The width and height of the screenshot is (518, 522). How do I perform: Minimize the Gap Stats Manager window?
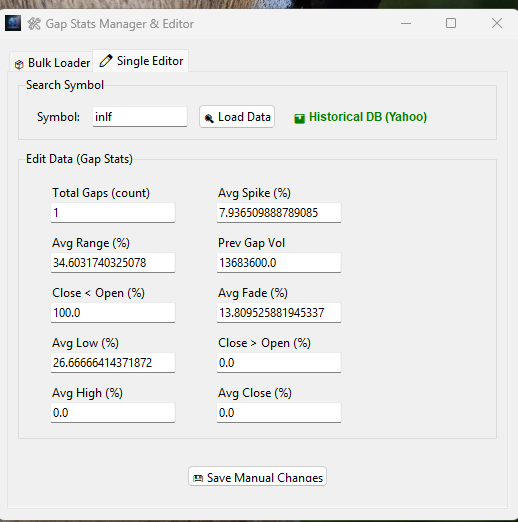click(x=406, y=23)
